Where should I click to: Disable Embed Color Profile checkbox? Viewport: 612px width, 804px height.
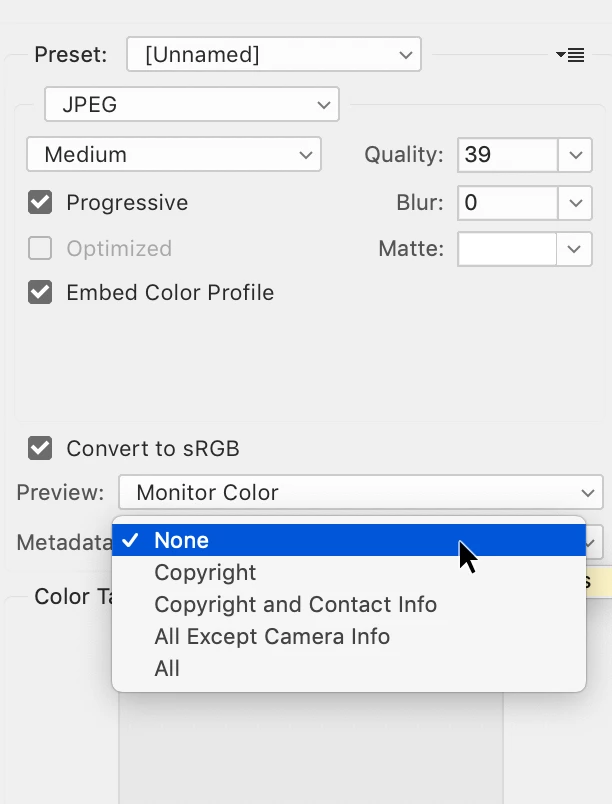coord(40,292)
